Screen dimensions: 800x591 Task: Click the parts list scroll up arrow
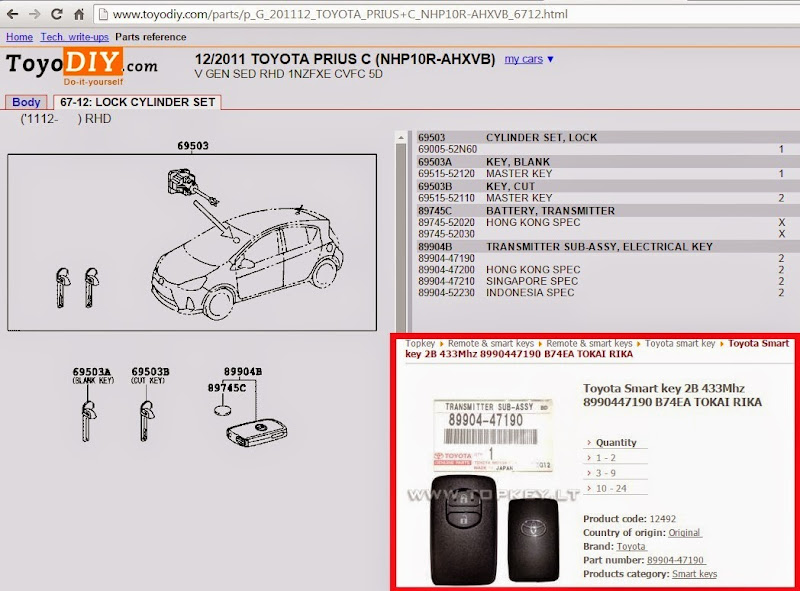[x=401, y=137]
